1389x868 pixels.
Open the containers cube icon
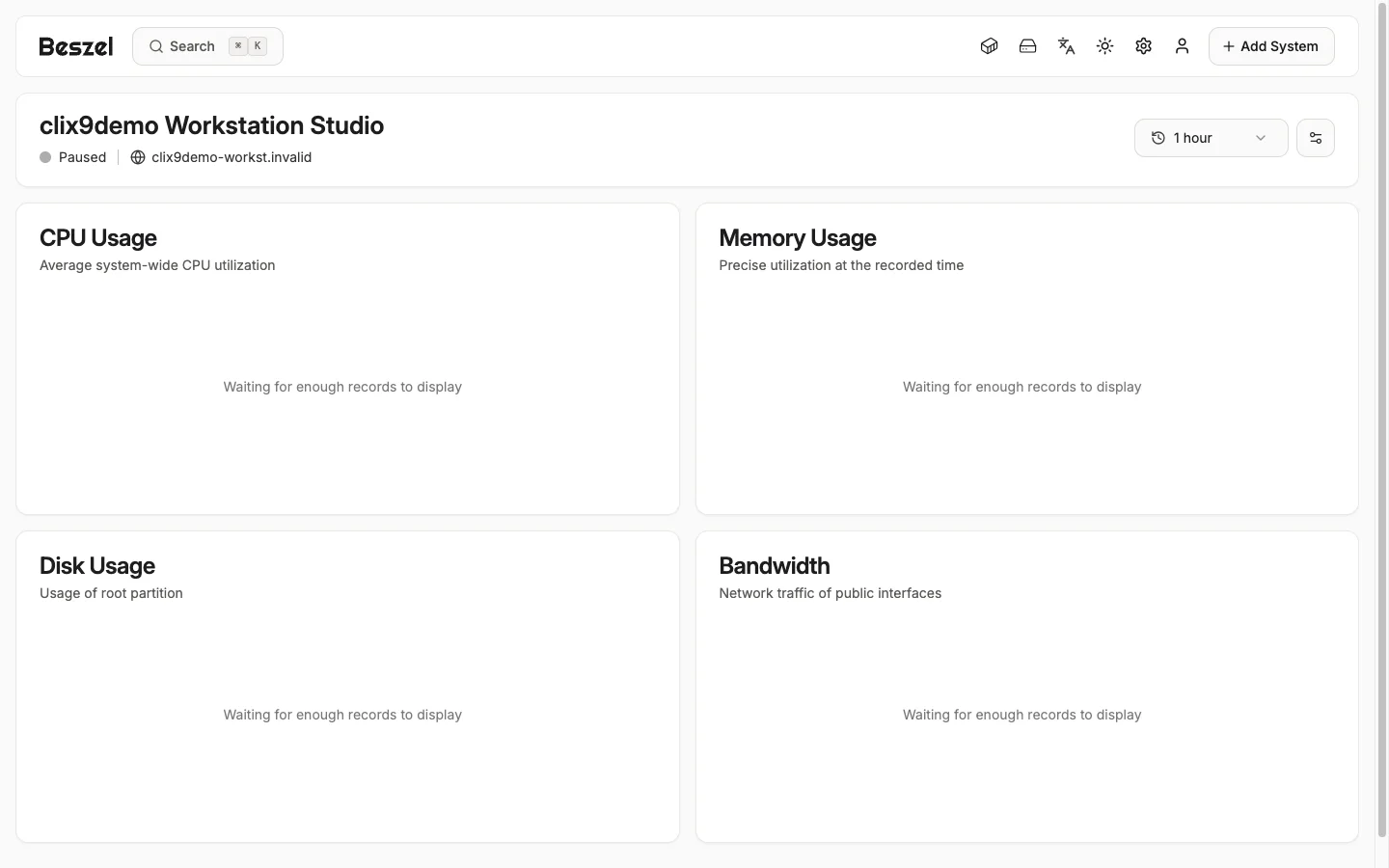989,46
